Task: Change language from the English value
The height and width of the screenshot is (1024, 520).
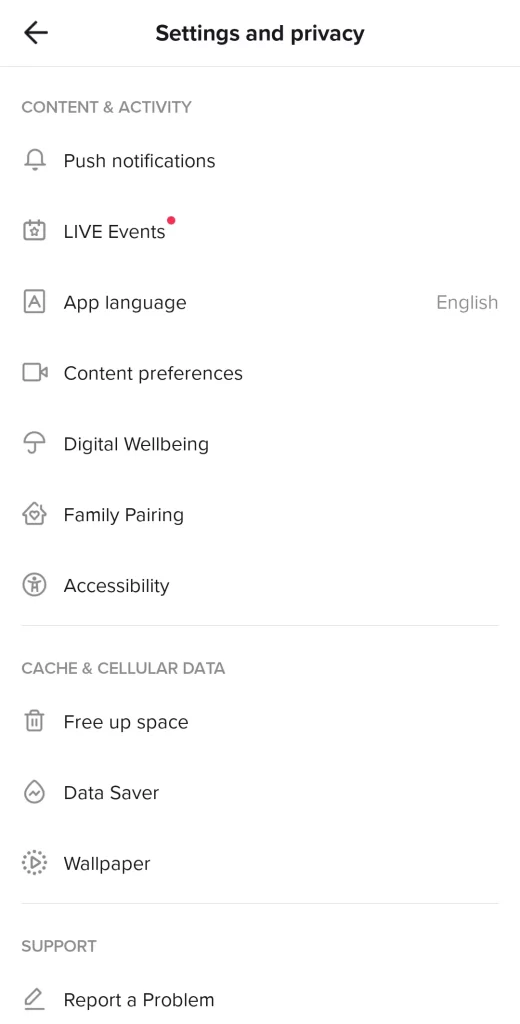Action: point(467,302)
